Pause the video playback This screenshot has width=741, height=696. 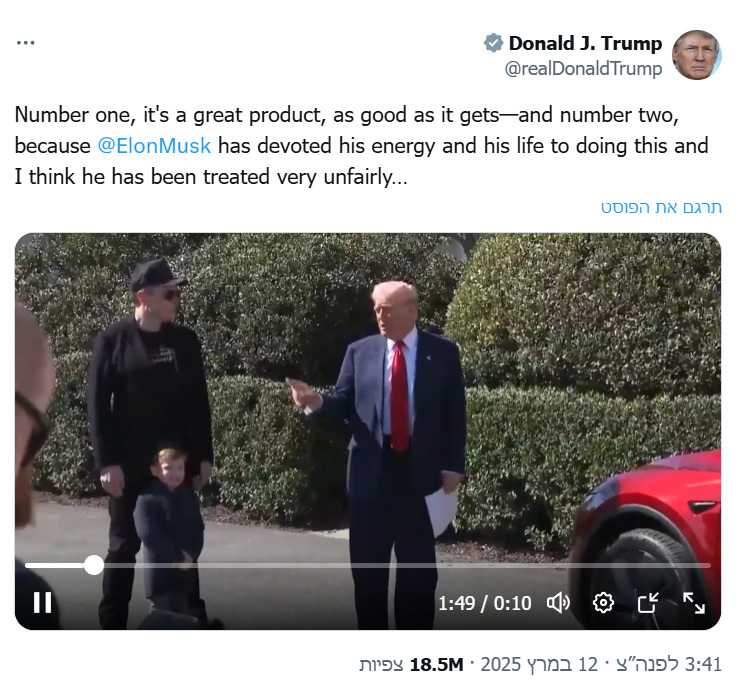point(42,602)
